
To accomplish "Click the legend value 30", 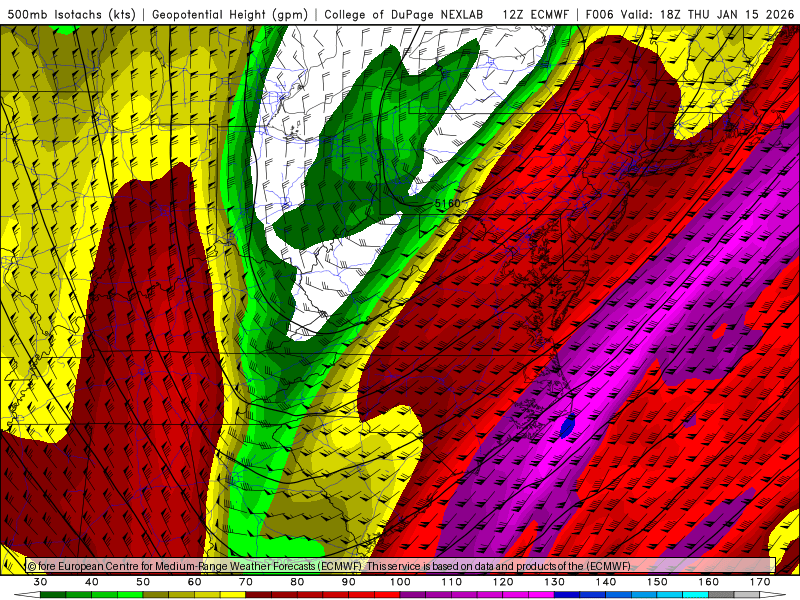I will point(40,582).
